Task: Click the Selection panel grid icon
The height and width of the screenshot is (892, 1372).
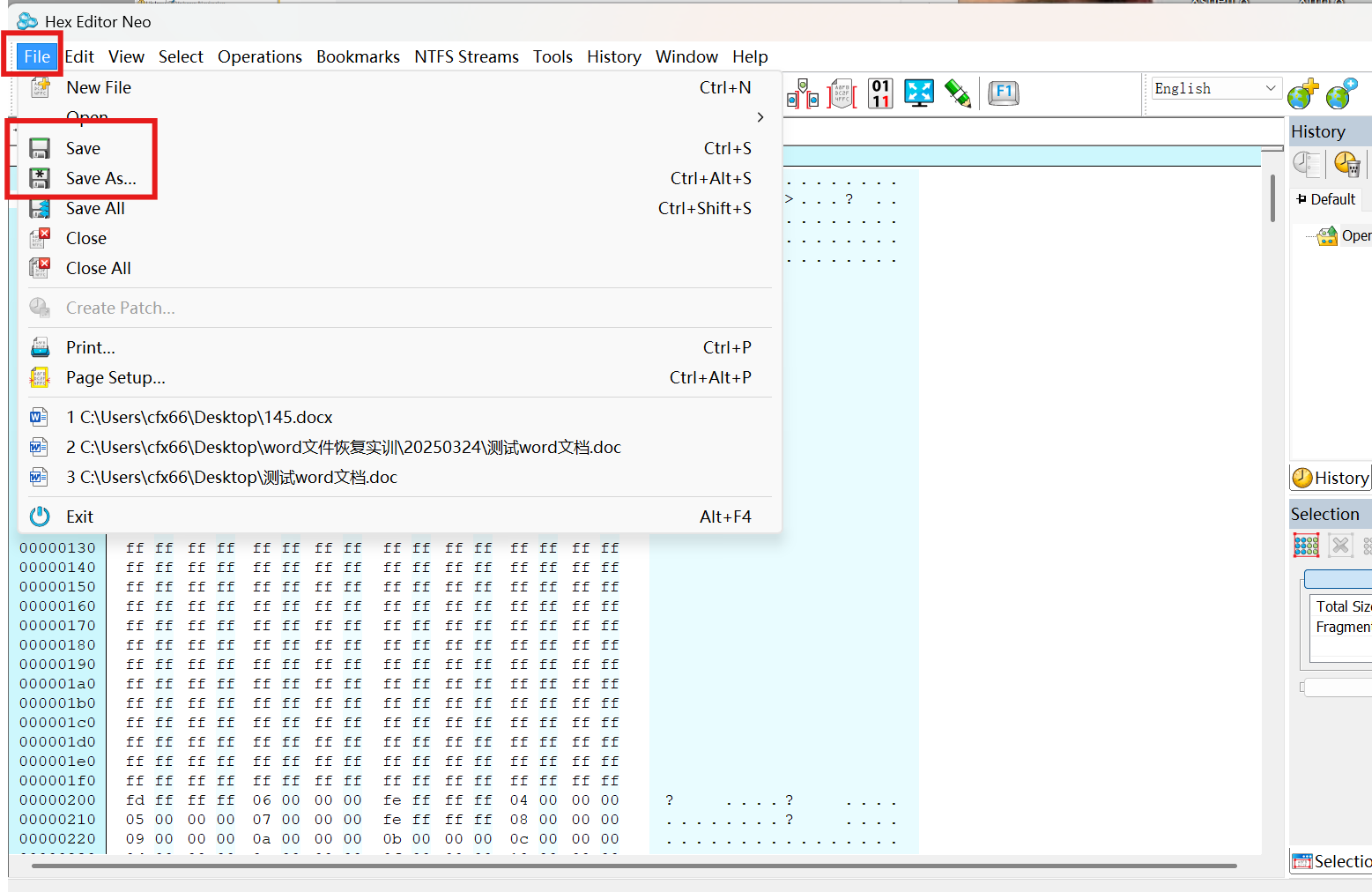Action: pyautogui.click(x=1306, y=546)
